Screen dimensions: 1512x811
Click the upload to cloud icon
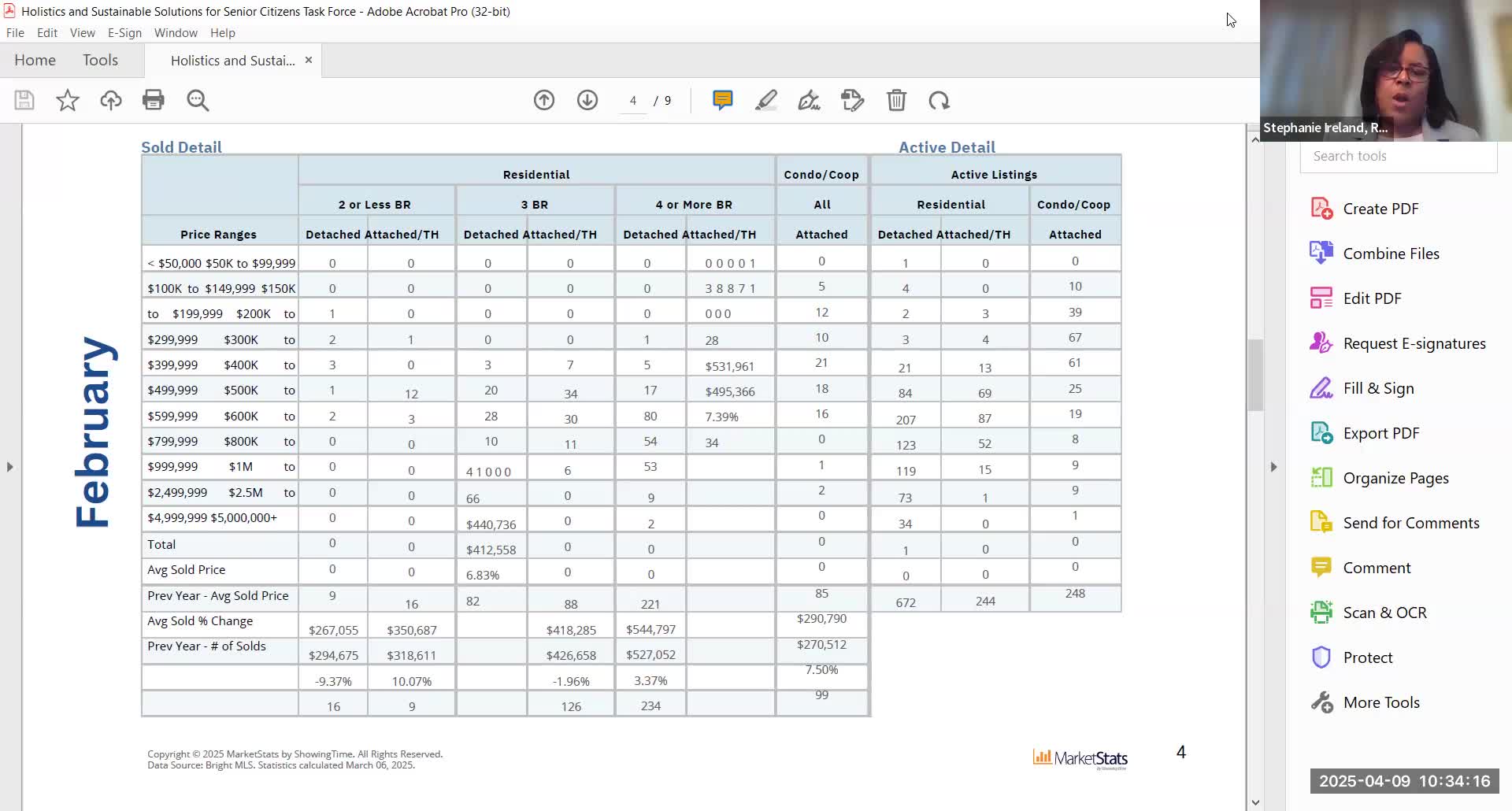(x=111, y=100)
